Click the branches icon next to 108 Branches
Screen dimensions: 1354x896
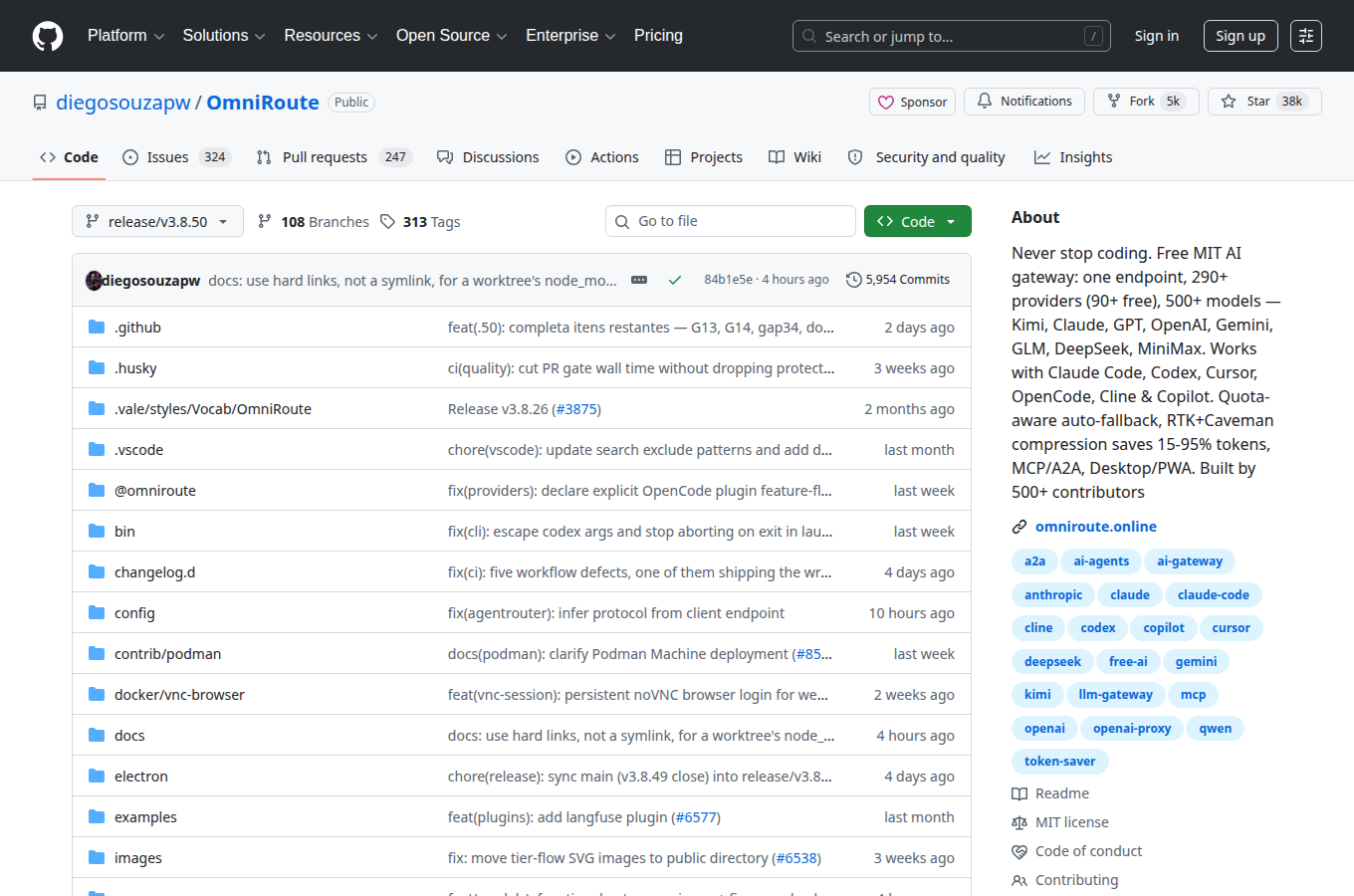coord(265,221)
